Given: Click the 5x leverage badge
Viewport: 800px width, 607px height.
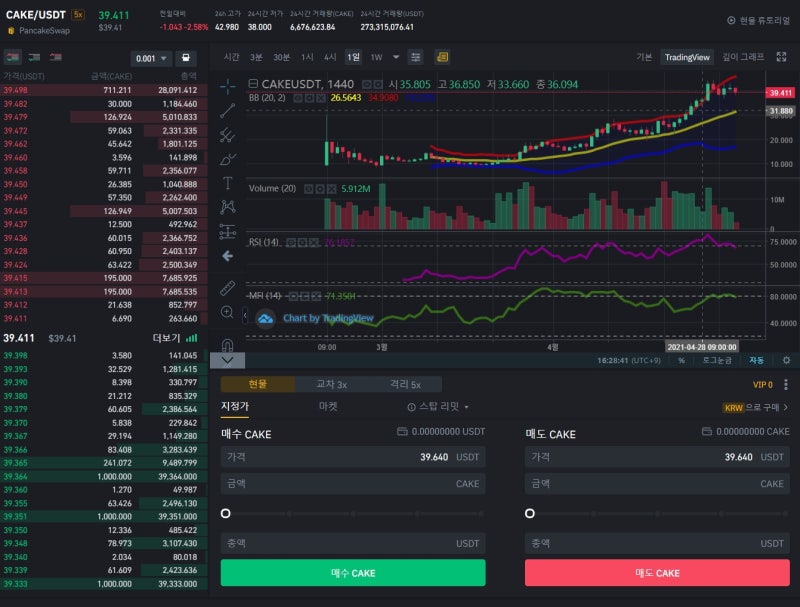Looking at the screenshot, I should pyautogui.click(x=78, y=15).
